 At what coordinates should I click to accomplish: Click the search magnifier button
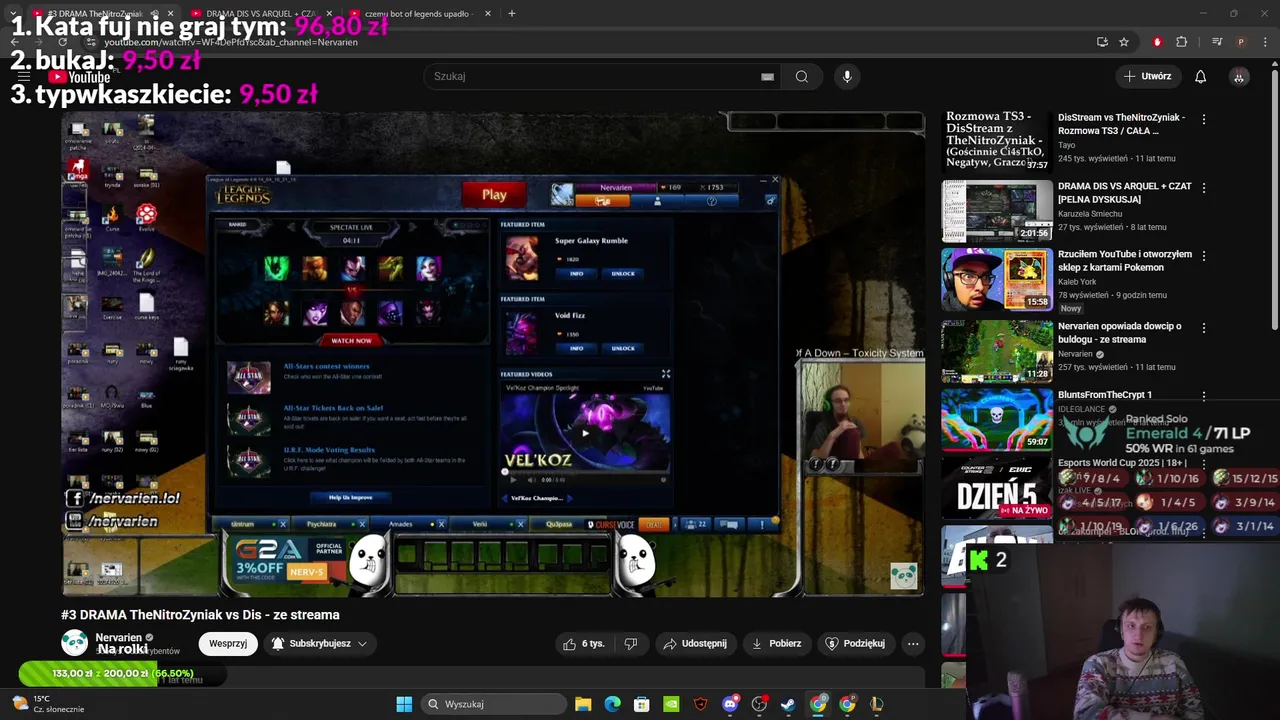tap(801, 76)
